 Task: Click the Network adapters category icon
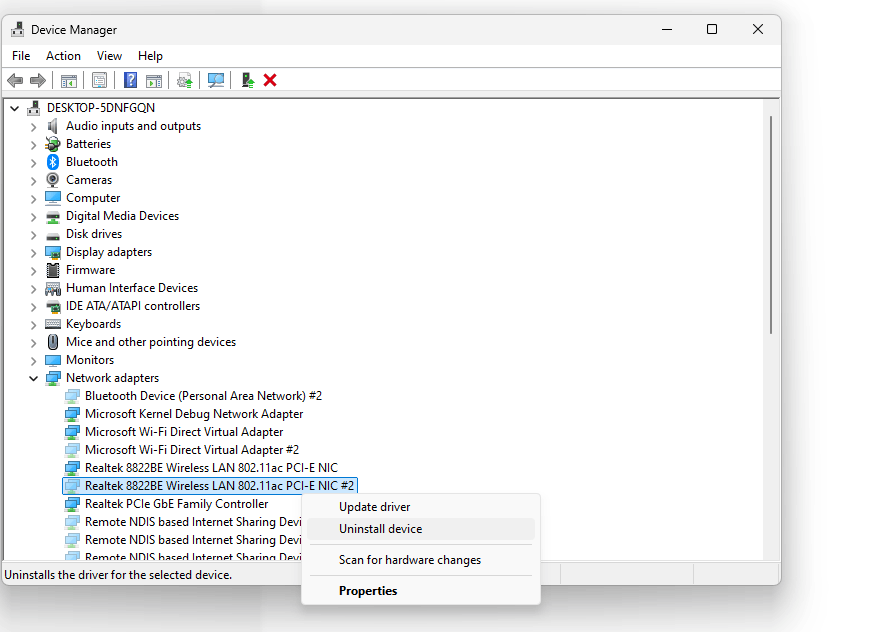coord(52,377)
